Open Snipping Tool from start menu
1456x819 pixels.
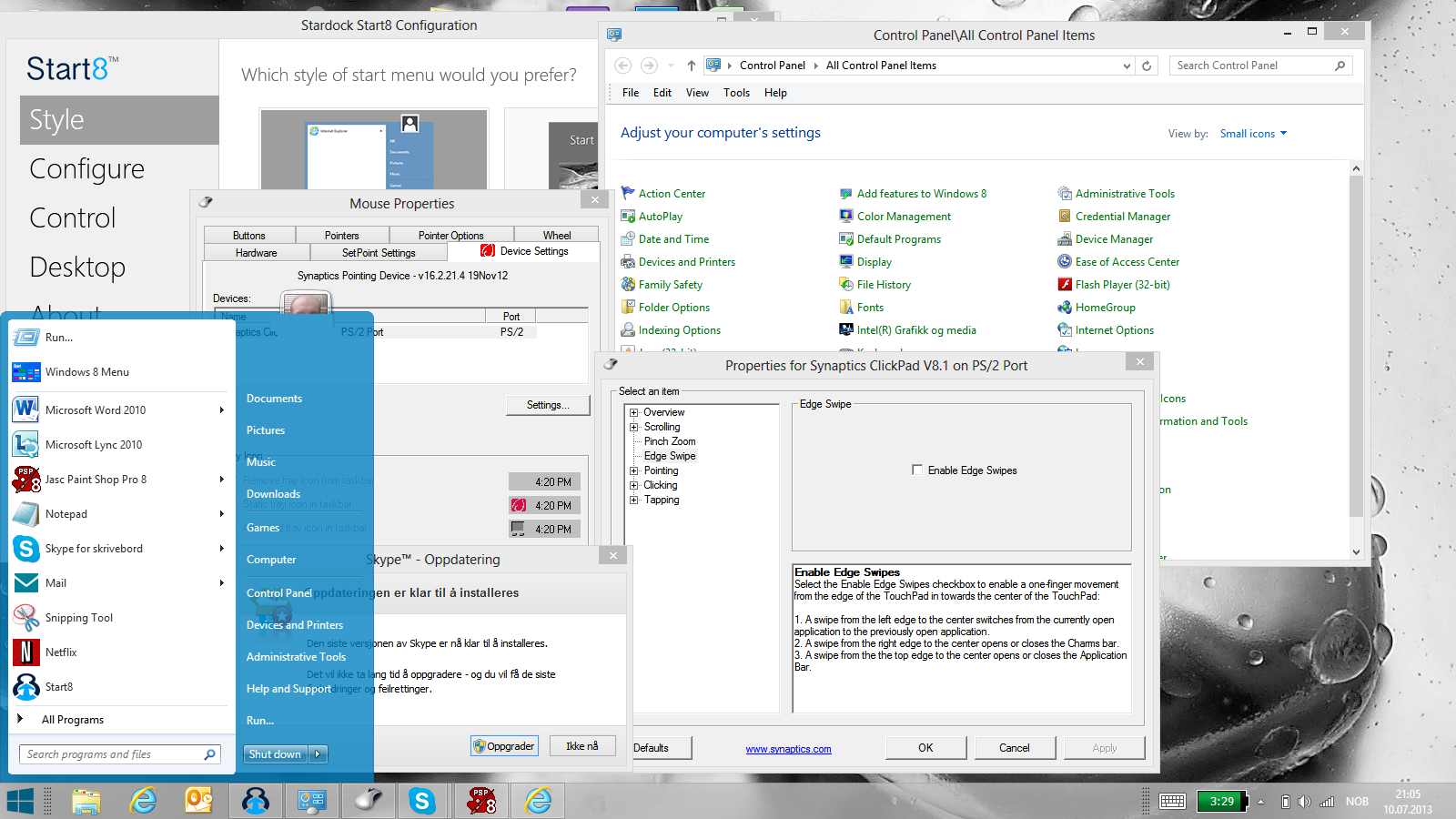pyautogui.click(x=118, y=618)
